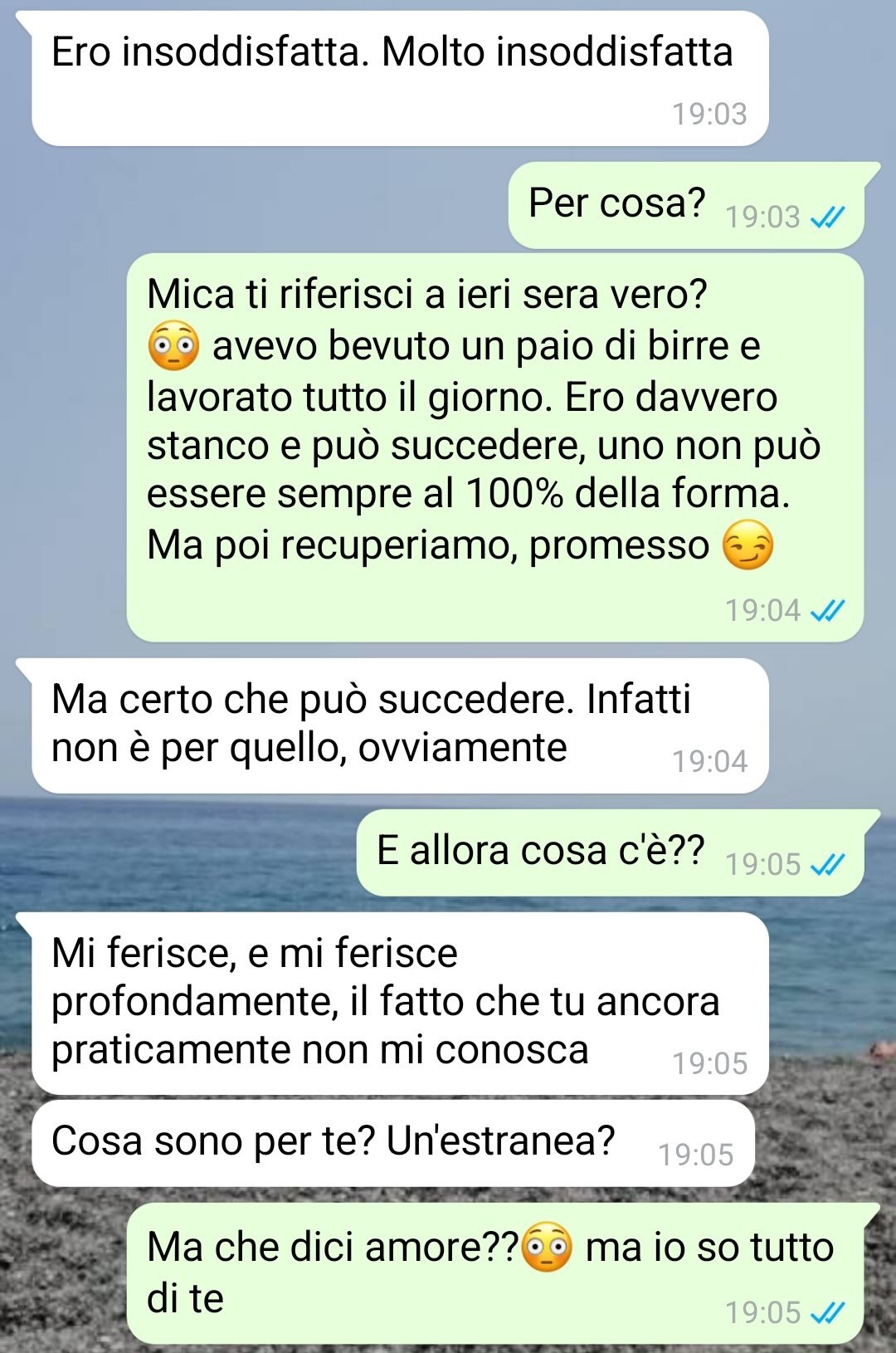896x1353 pixels.
Task: Tap the 19:04 timestamp on the received message
Action: (709, 761)
